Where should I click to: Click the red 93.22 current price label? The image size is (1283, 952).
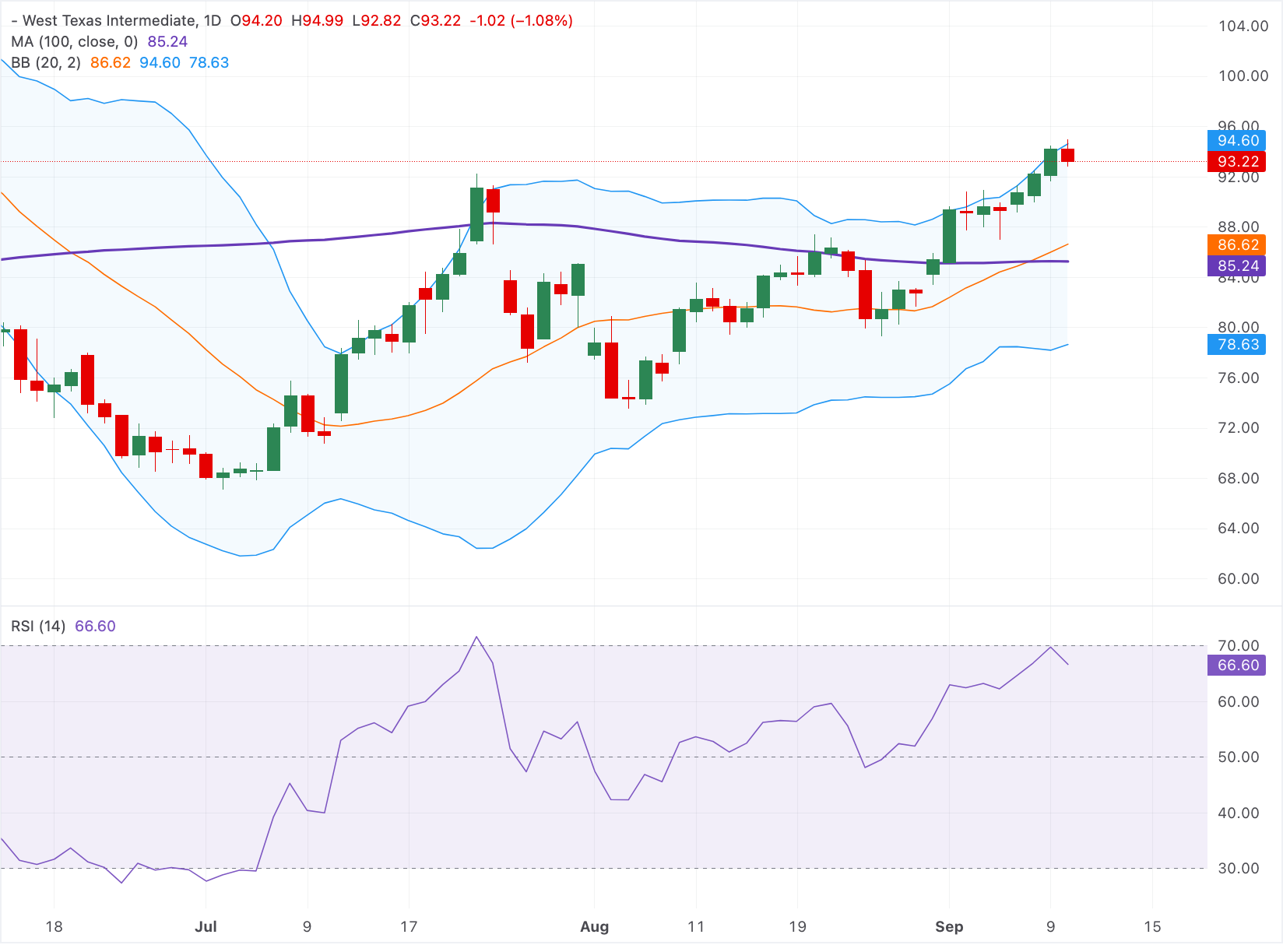point(1237,162)
